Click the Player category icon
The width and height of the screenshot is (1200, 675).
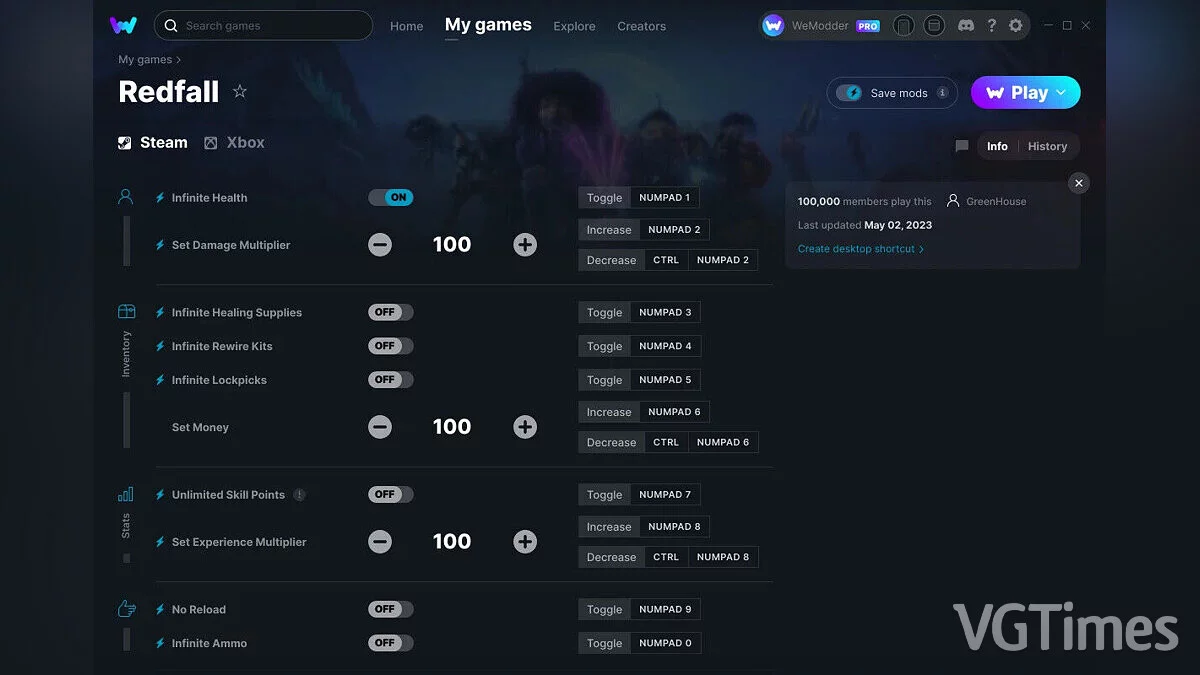126,197
